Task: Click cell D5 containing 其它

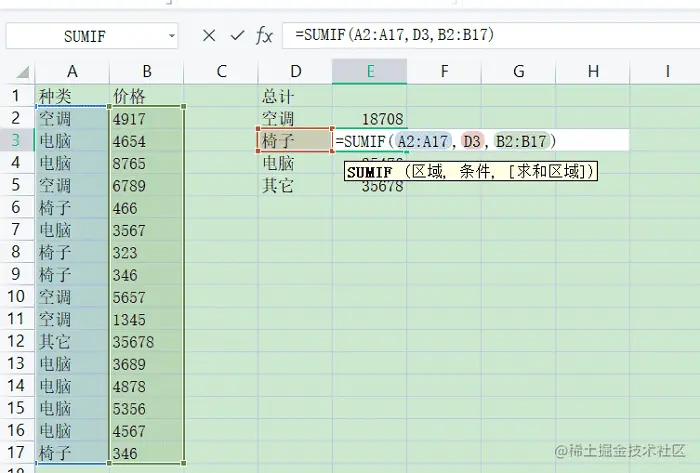Action: [295, 185]
